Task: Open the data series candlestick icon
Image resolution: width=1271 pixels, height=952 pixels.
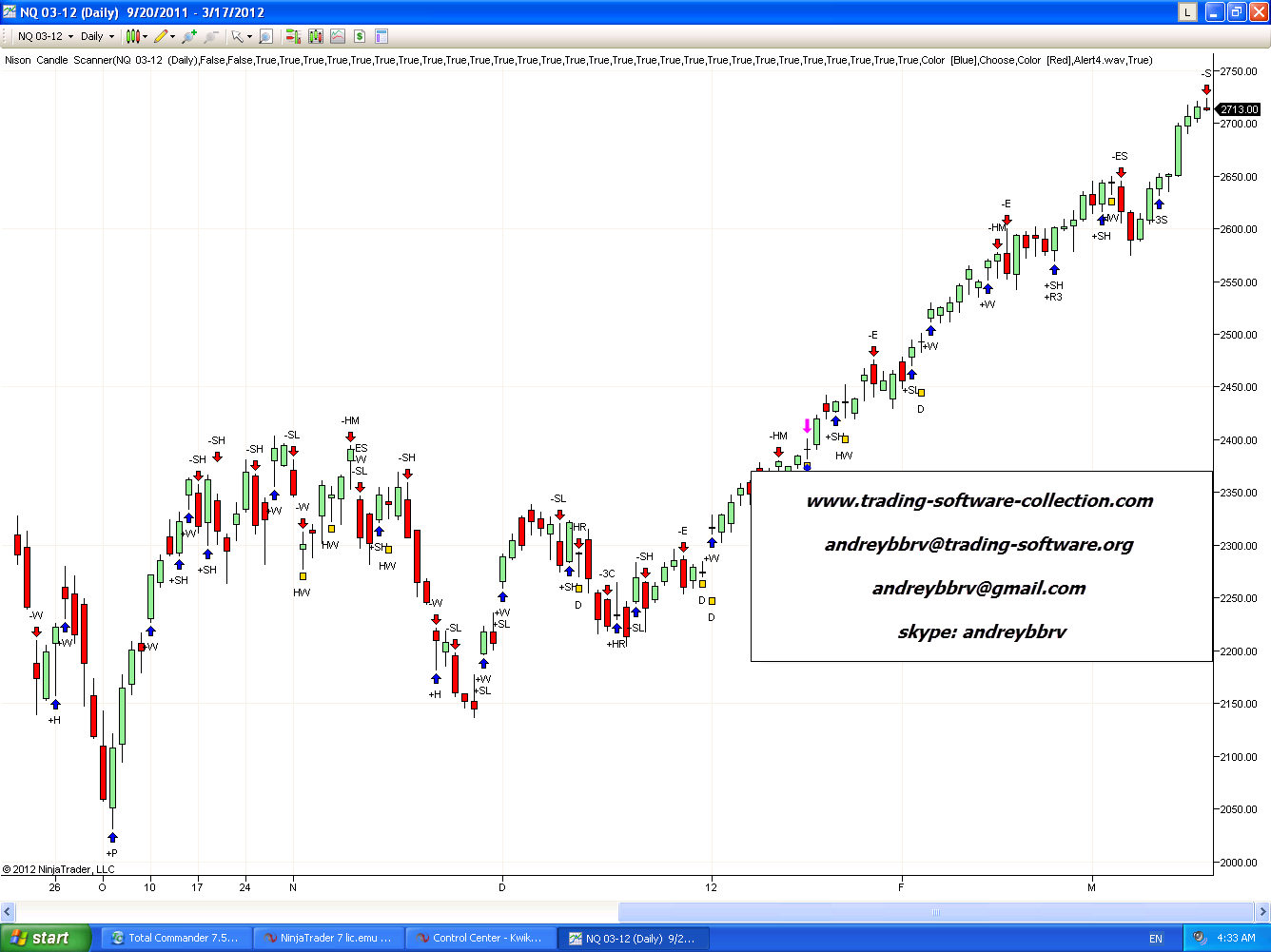Action: click(315, 36)
